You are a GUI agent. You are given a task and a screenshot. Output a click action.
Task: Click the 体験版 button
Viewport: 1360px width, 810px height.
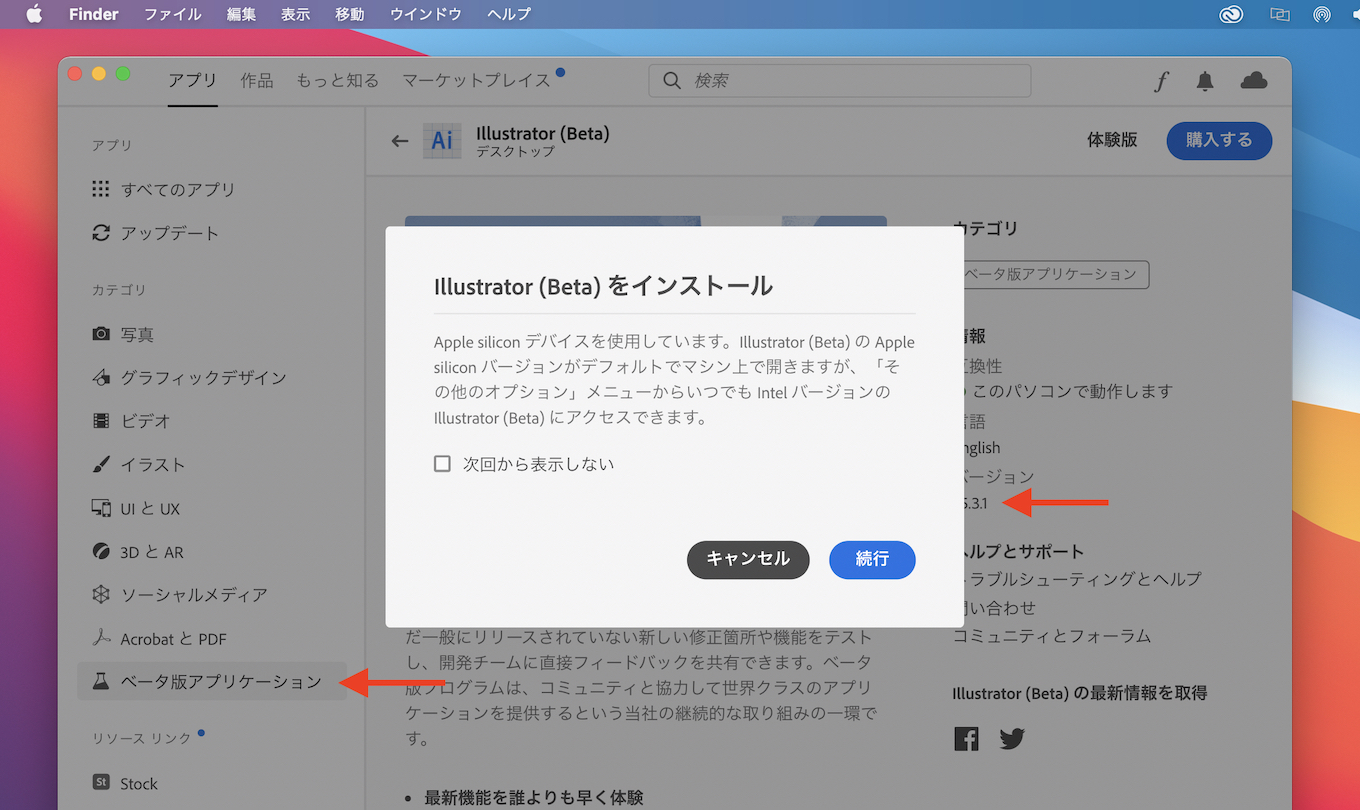(x=1112, y=140)
